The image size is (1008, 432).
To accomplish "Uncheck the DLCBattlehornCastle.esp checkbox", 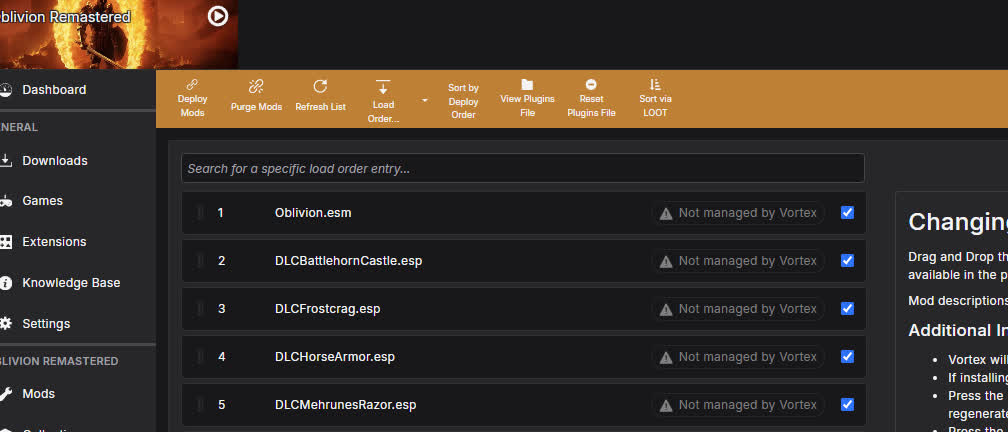I will pyautogui.click(x=847, y=261).
